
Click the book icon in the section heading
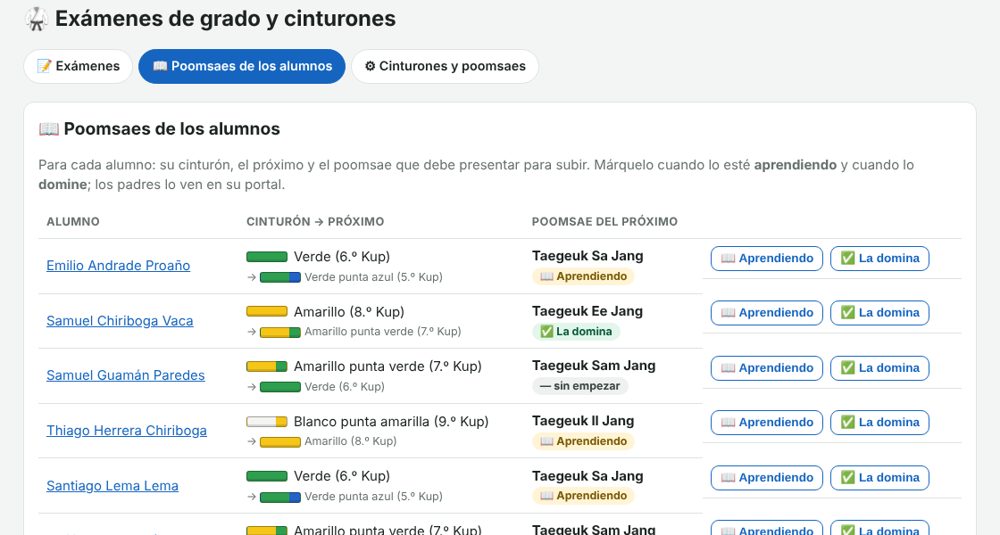click(48, 129)
